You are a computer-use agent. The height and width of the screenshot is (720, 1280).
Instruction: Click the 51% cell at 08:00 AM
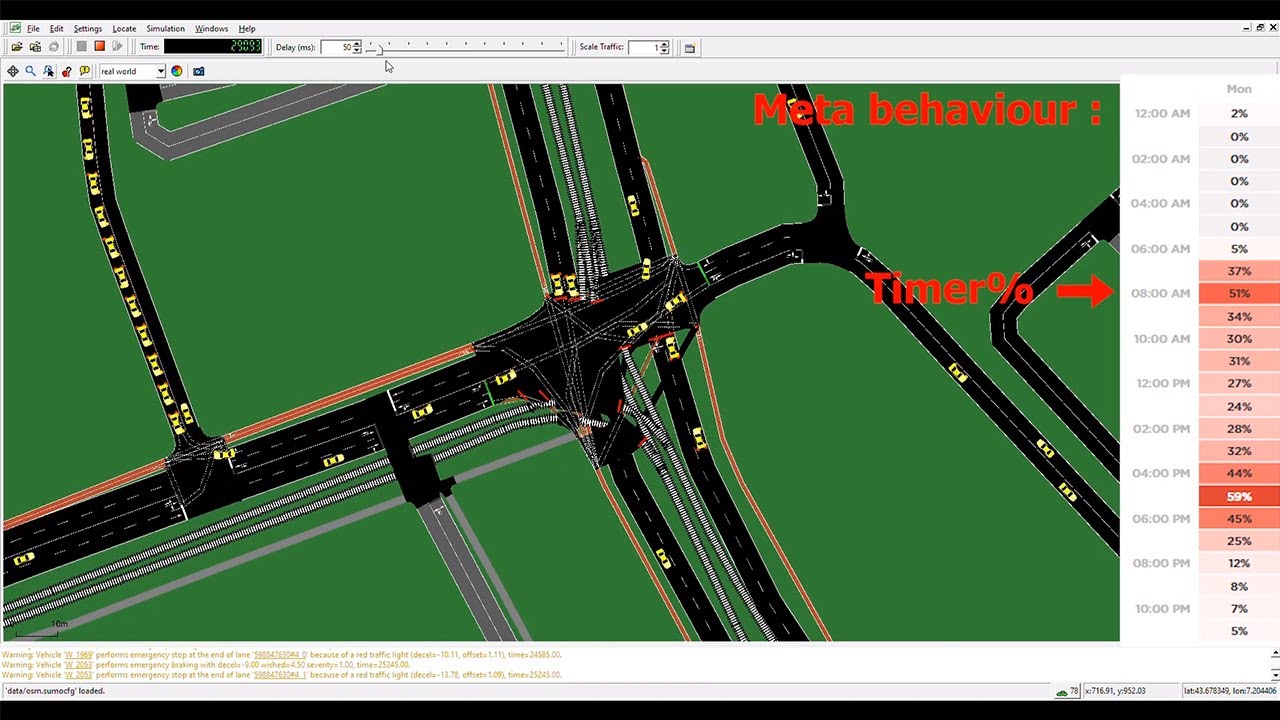1239,294
